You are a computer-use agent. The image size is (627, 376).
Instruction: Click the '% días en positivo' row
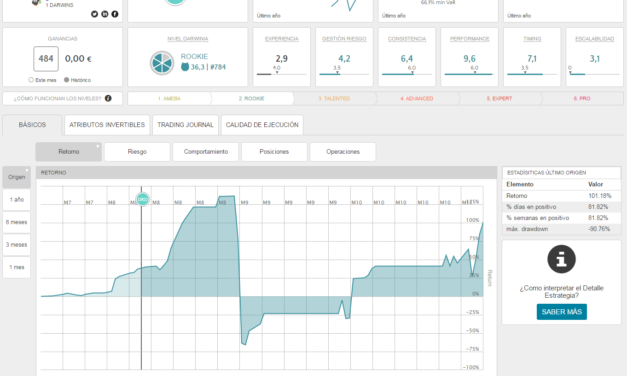coord(561,207)
